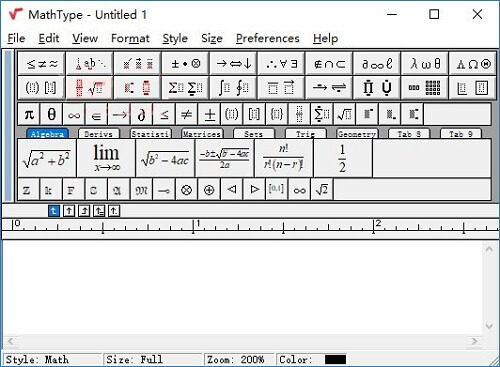Open the Preferences menu
This screenshot has height=367, width=500.
click(x=268, y=38)
